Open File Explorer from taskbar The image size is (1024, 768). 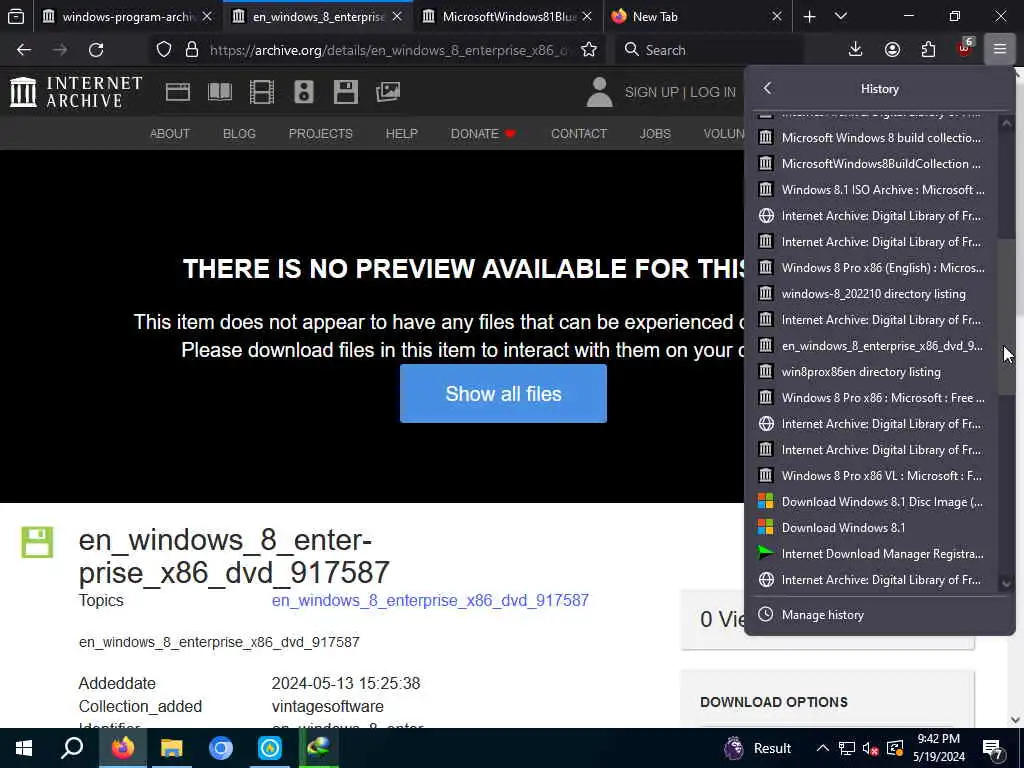click(172, 748)
